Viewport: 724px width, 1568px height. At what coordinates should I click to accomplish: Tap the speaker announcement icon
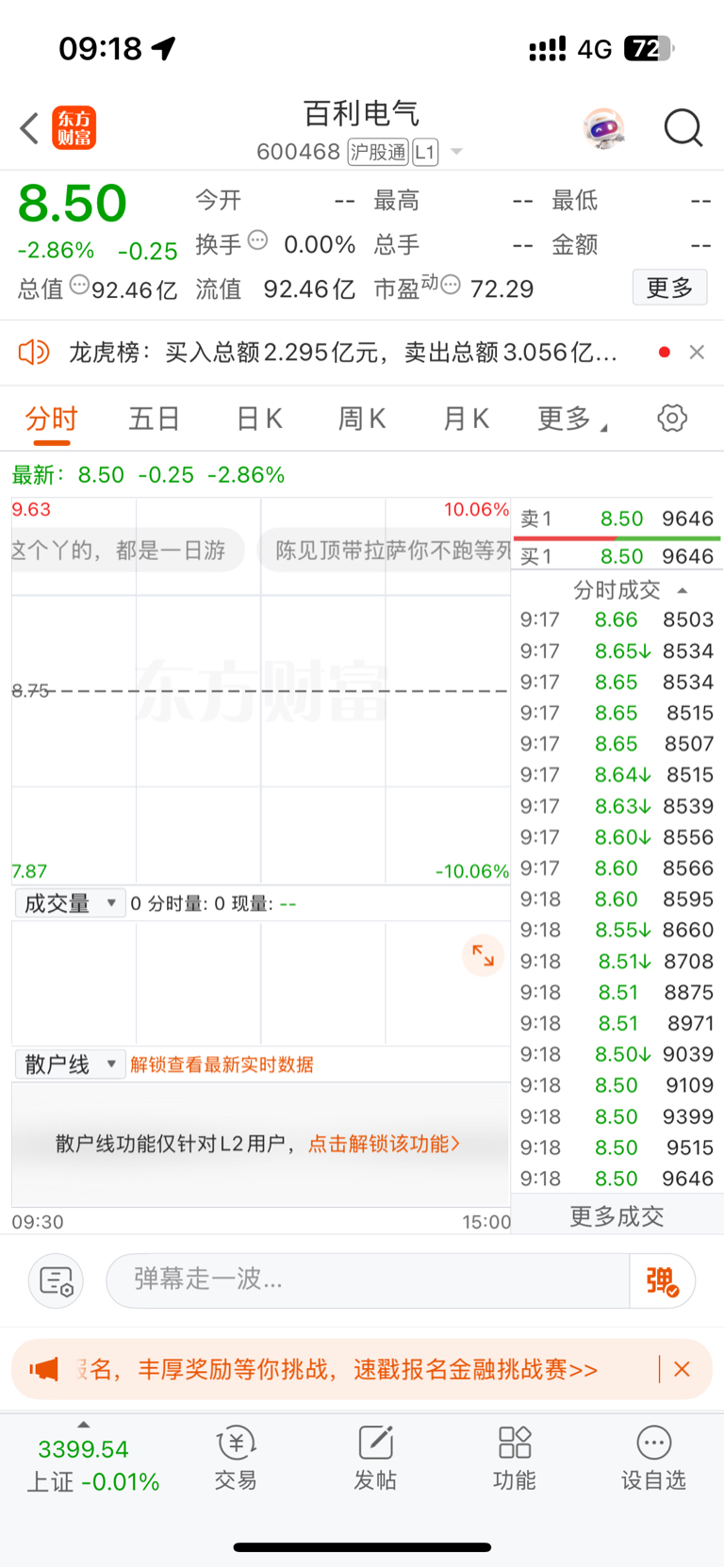(34, 352)
